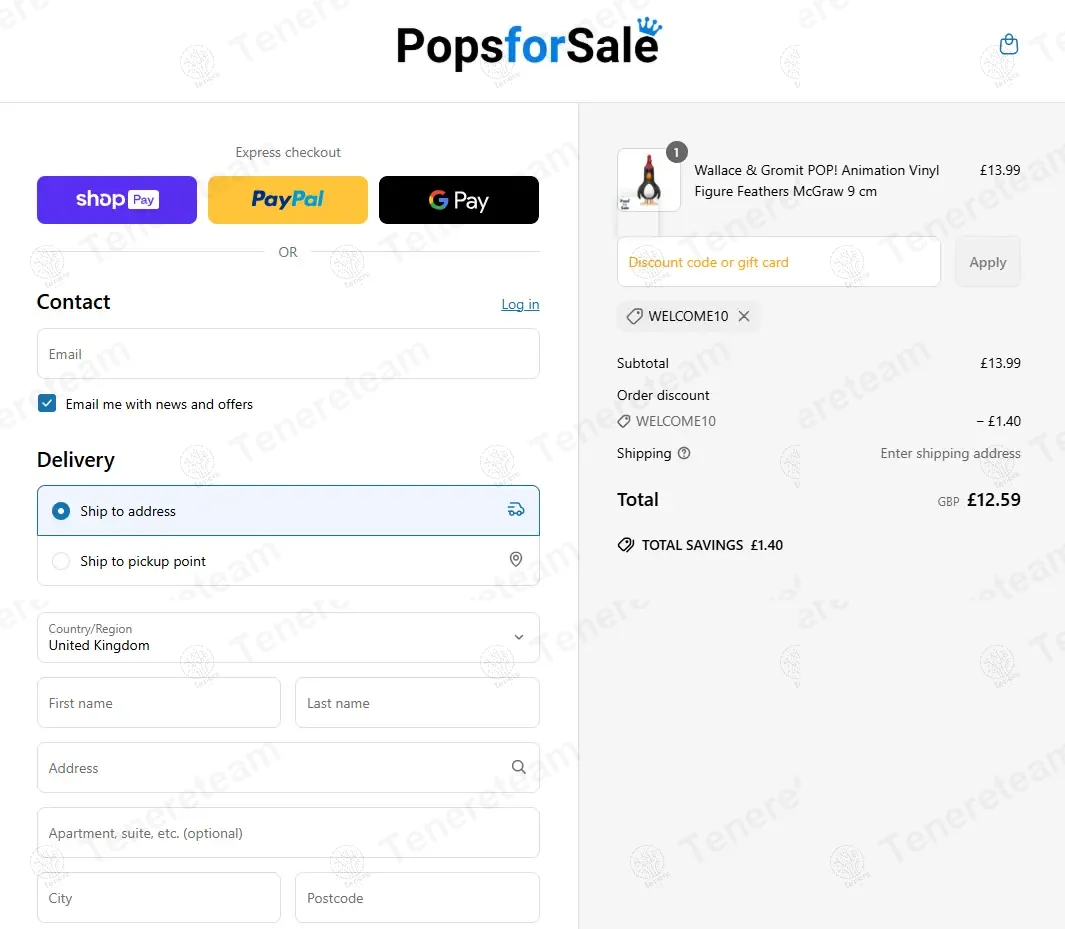Pay using the G Pay button
Screen dimensions: 1065x929
[459, 200]
